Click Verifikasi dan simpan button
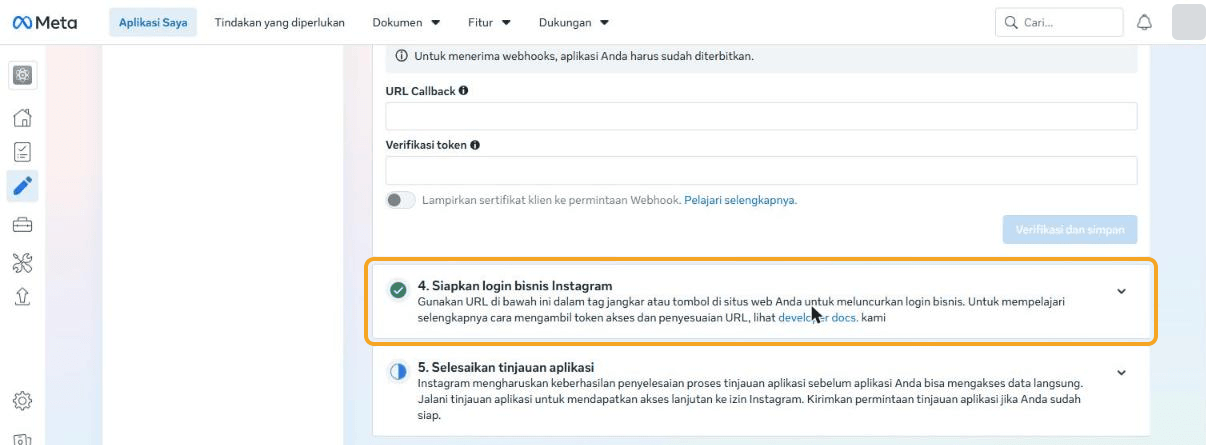 pyautogui.click(x=1070, y=229)
